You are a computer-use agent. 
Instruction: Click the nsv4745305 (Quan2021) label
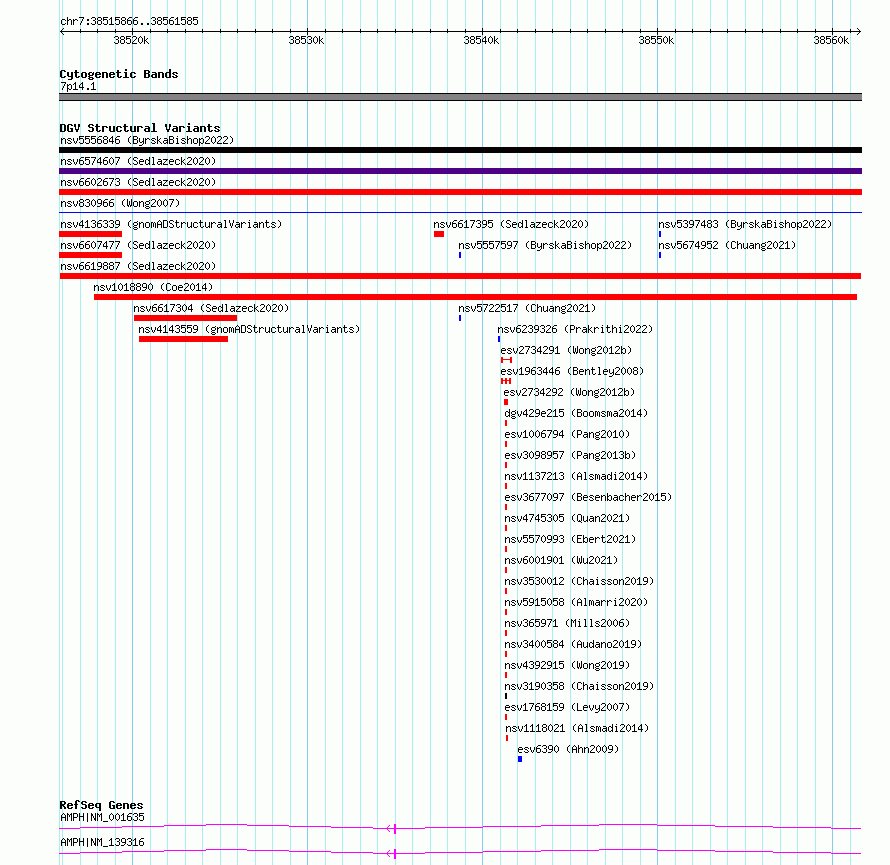pos(567,518)
